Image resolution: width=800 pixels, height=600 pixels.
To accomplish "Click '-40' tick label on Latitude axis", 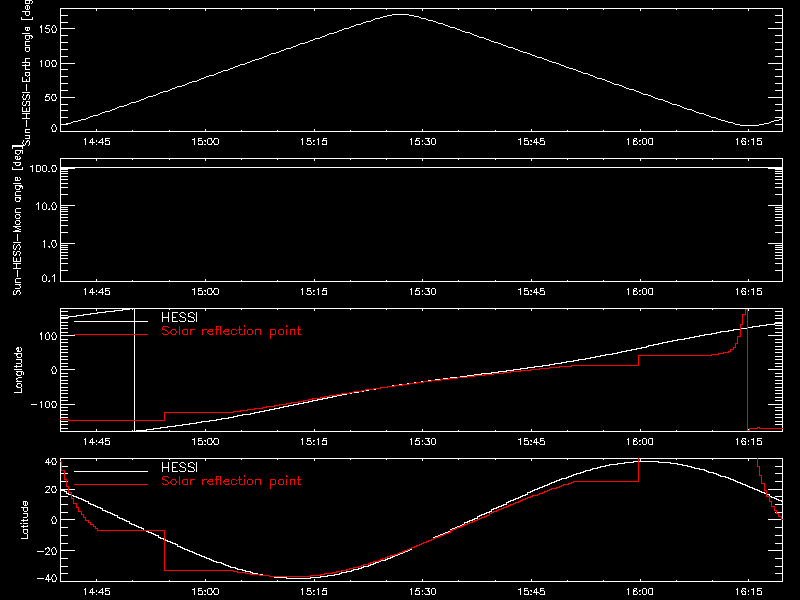I will pyautogui.click(x=47, y=578).
